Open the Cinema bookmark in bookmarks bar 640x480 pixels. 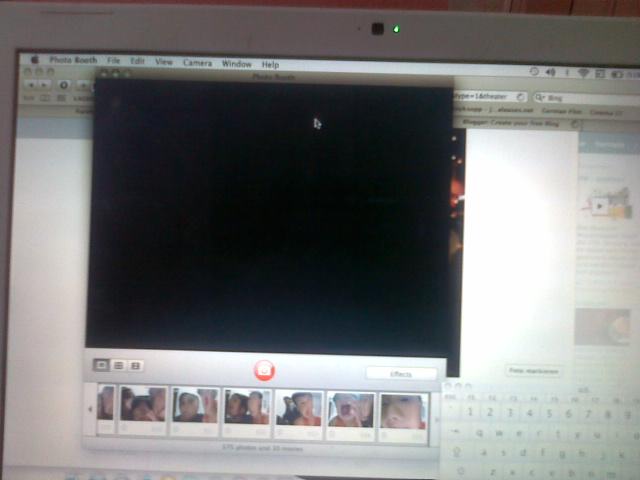coord(605,112)
